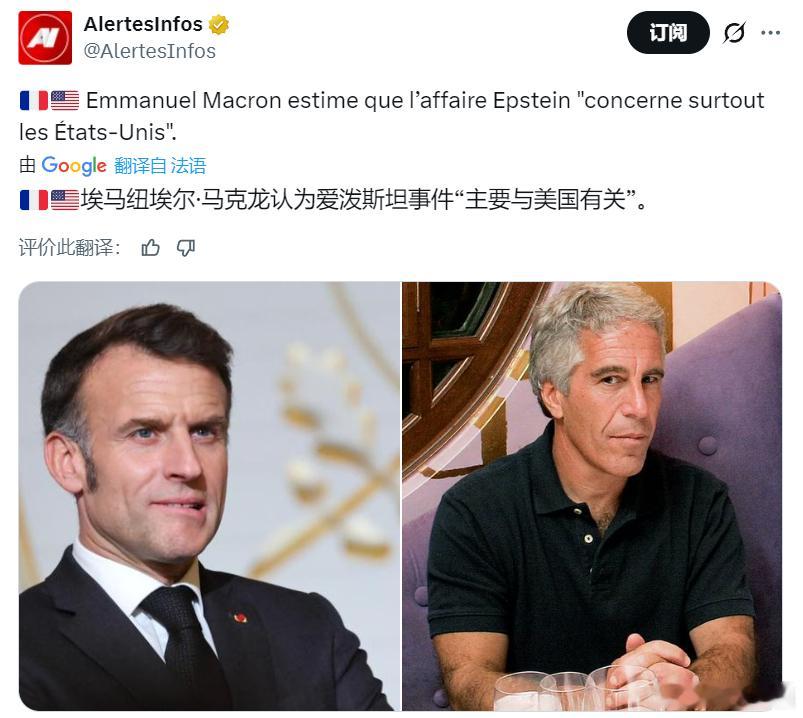The height and width of the screenshot is (718, 803).
Task: Click the 翻译自 法语 translation link
Action: point(160,165)
